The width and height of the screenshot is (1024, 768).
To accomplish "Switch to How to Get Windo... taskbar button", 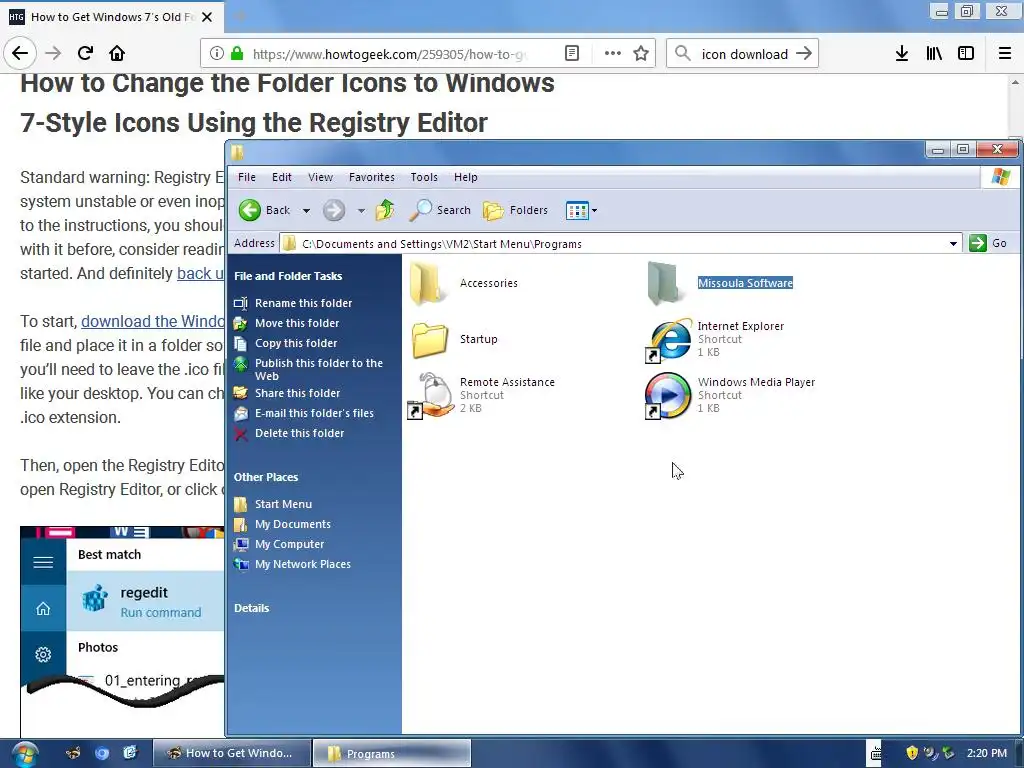I will [232, 753].
